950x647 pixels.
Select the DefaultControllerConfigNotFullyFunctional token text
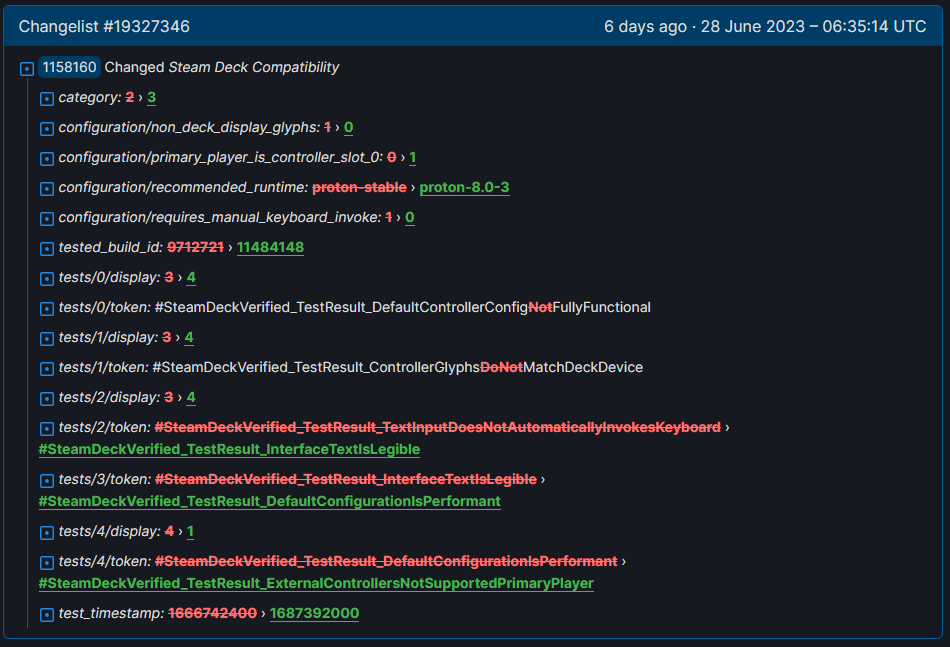pyautogui.click(x=402, y=307)
